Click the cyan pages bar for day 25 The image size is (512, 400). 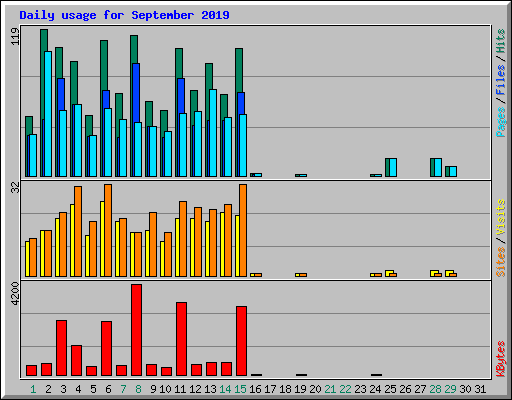[393, 167]
